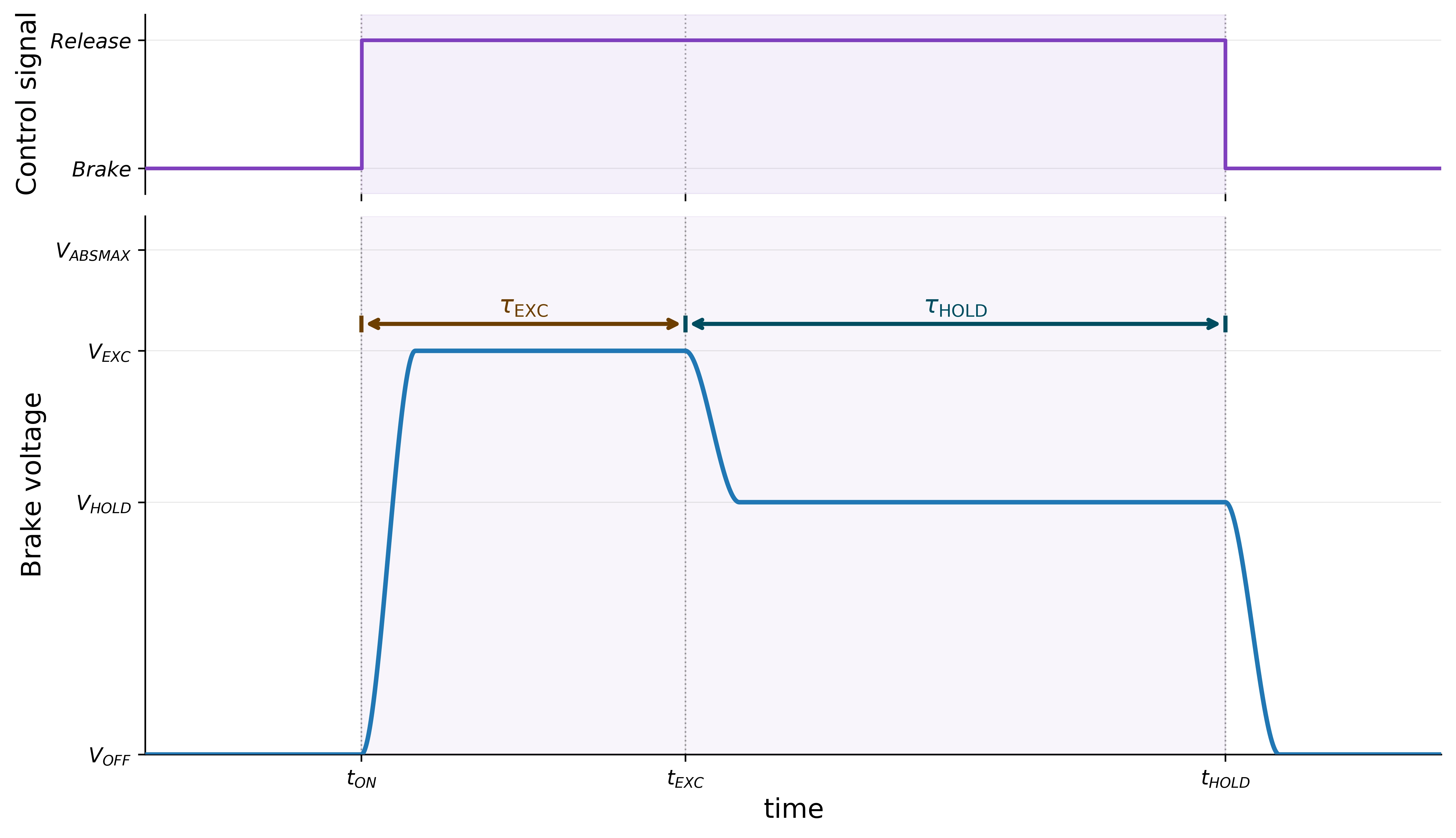Click the brown τ_EXC double arrow line

[x=523, y=324]
